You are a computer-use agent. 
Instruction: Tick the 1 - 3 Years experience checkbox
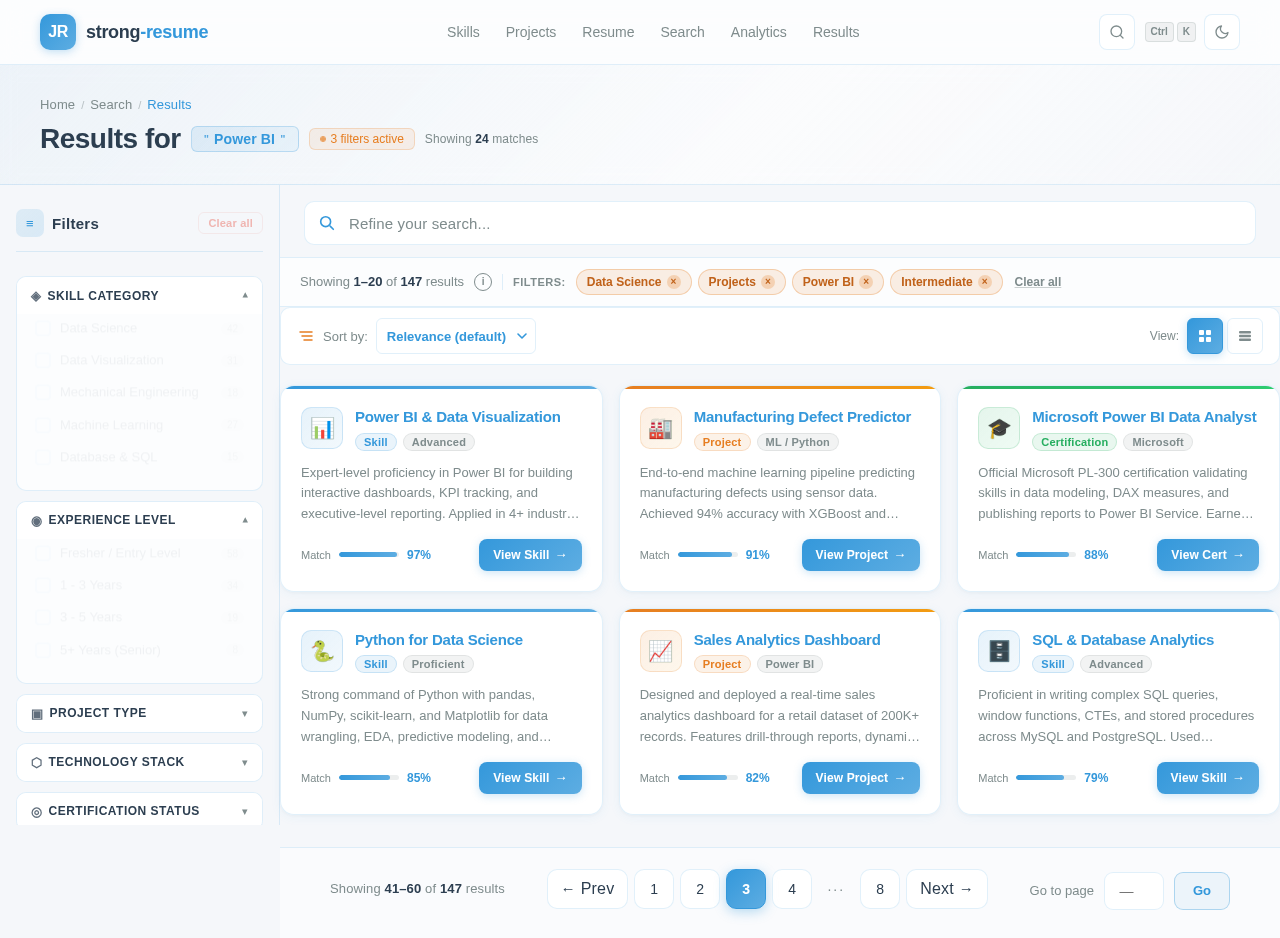click(43, 585)
